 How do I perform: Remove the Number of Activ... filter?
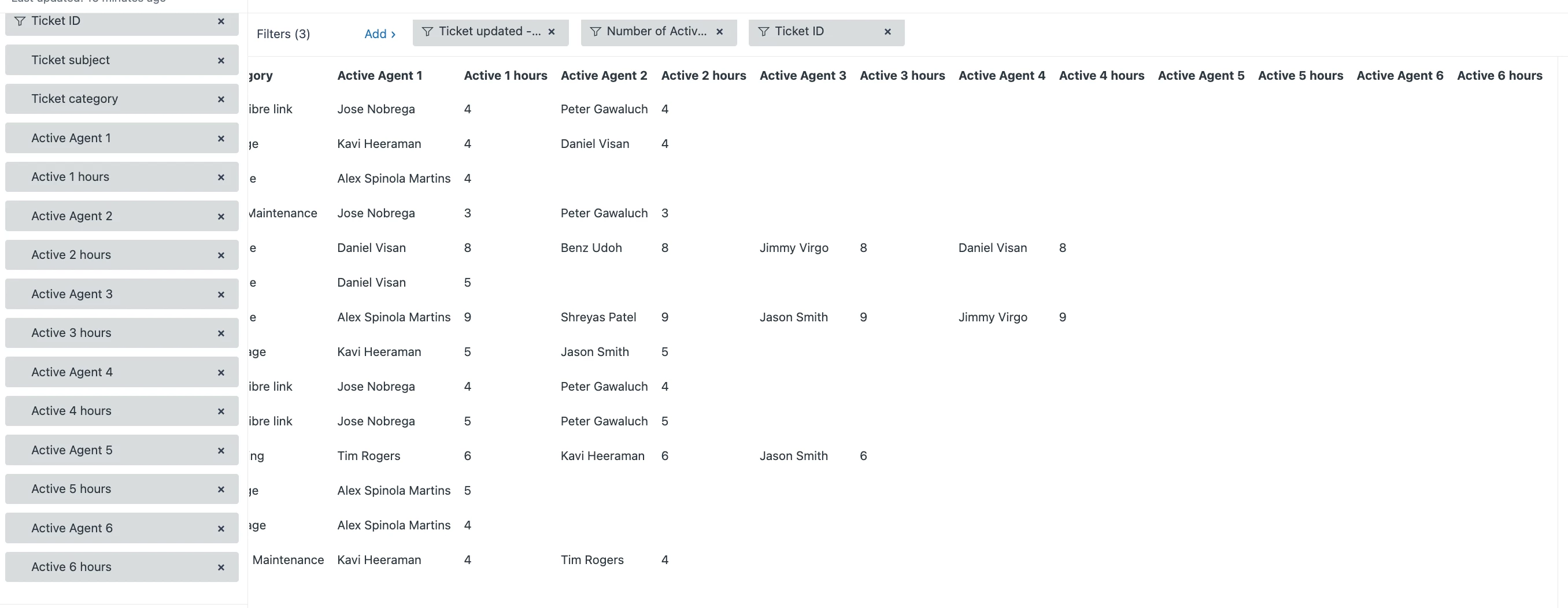(719, 32)
